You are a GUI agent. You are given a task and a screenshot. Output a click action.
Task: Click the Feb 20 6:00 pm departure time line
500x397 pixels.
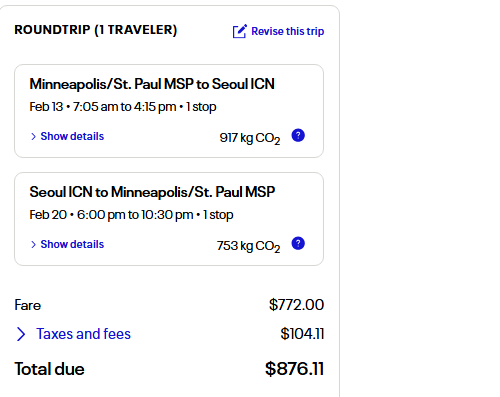point(131,215)
